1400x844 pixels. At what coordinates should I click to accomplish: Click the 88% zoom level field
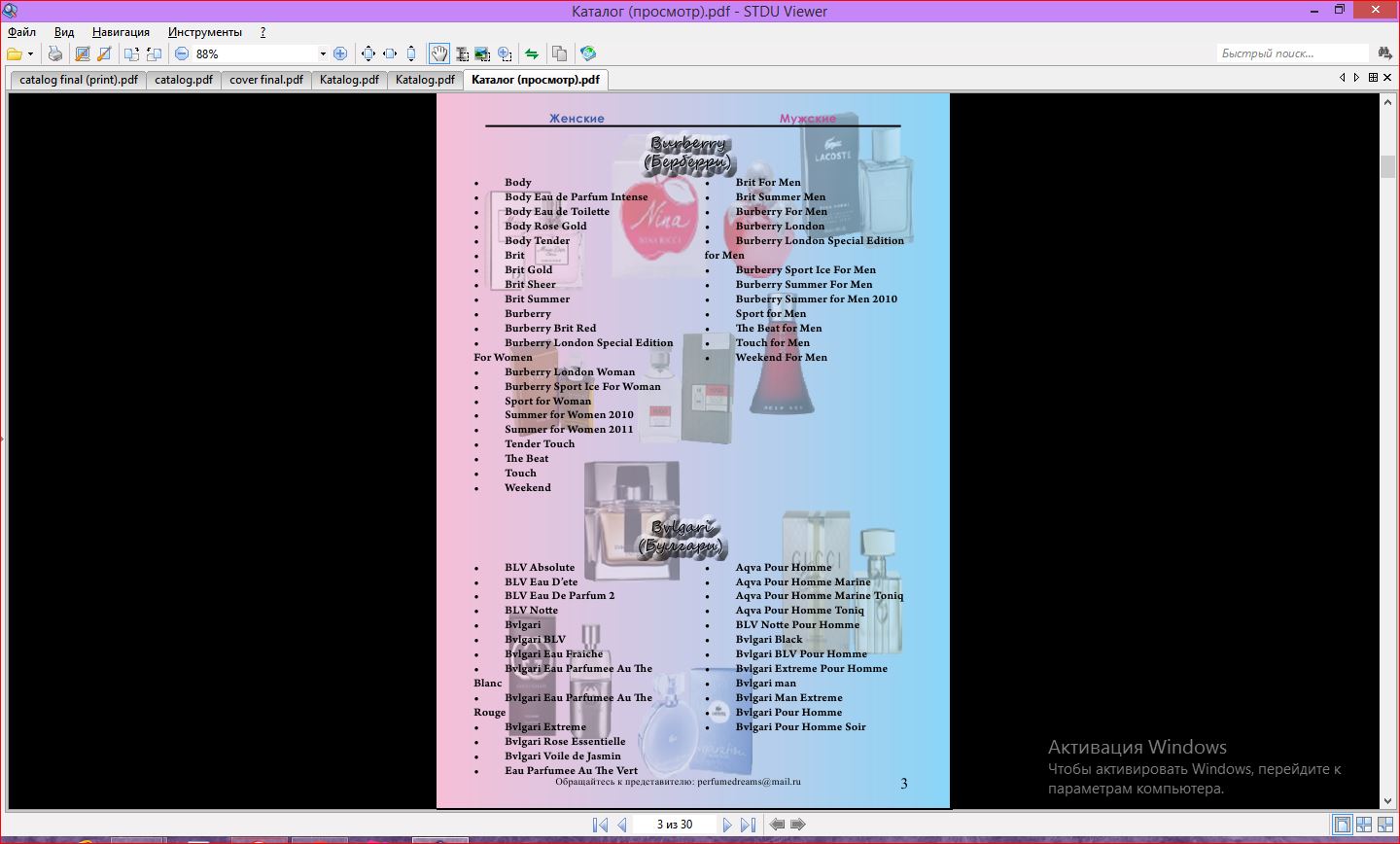(255, 53)
